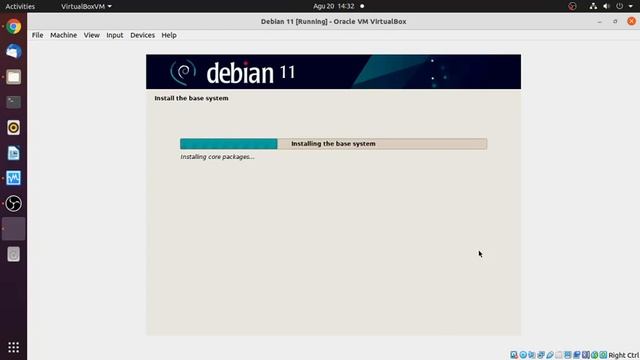The height and width of the screenshot is (360, 640).
Task: Open Terminal from the dock
Action: 13,102
